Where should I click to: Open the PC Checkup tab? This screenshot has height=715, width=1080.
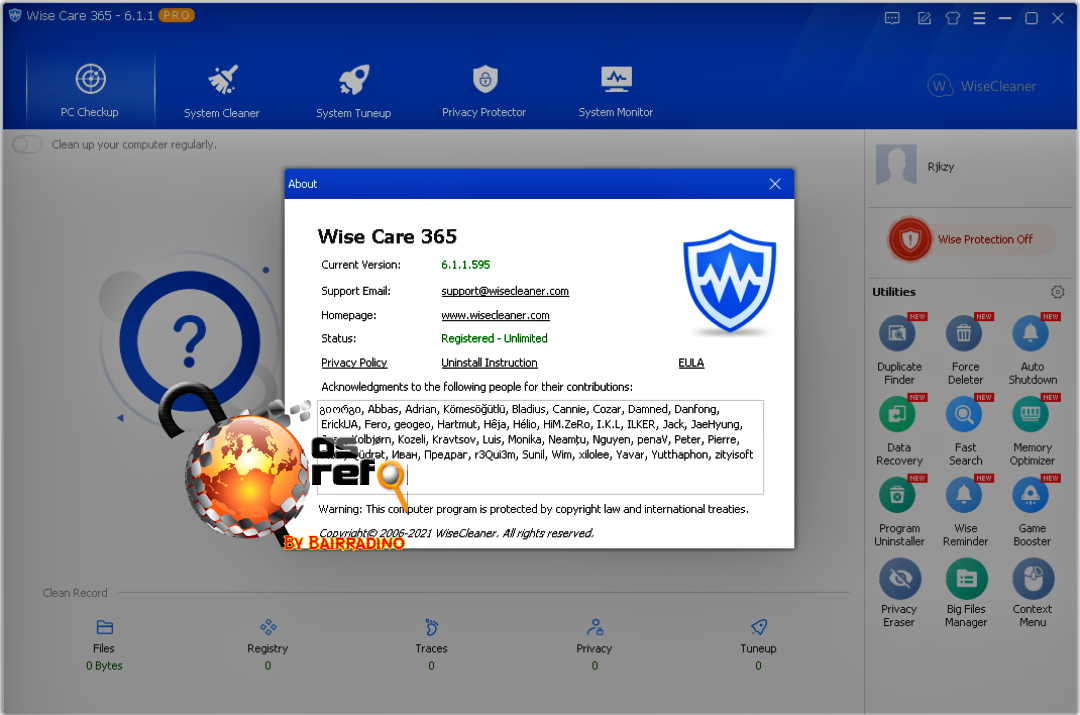click(x=90, y=90)
